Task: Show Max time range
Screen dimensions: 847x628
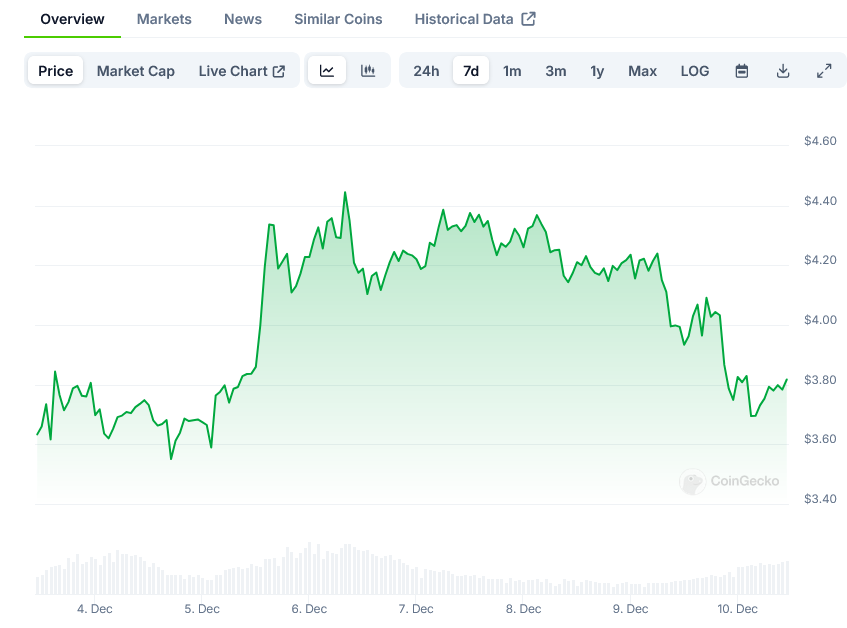Action: coord(643,71)
